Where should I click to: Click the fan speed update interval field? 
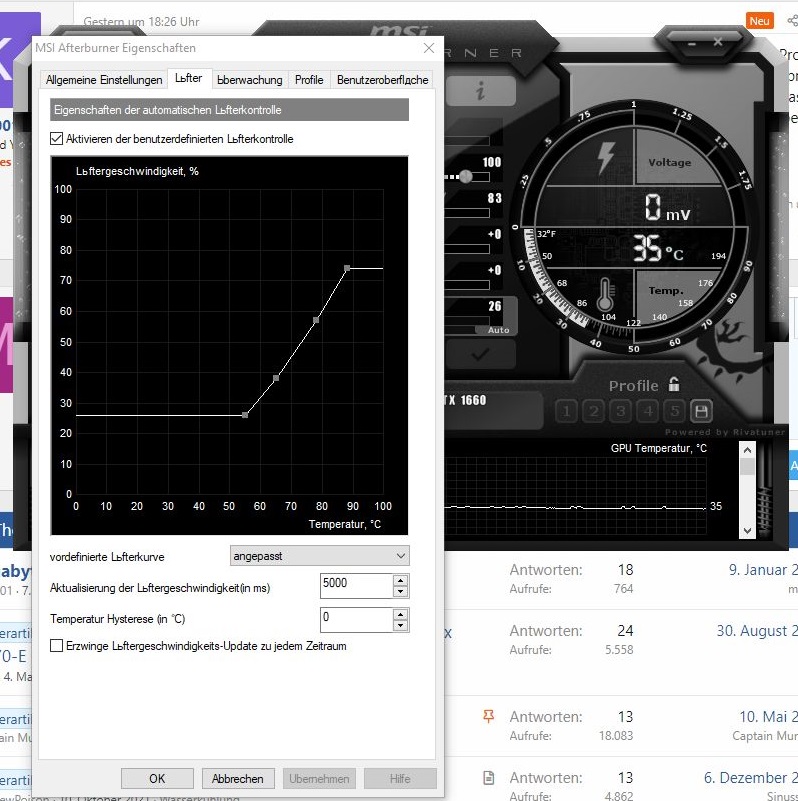coord(356,585)
